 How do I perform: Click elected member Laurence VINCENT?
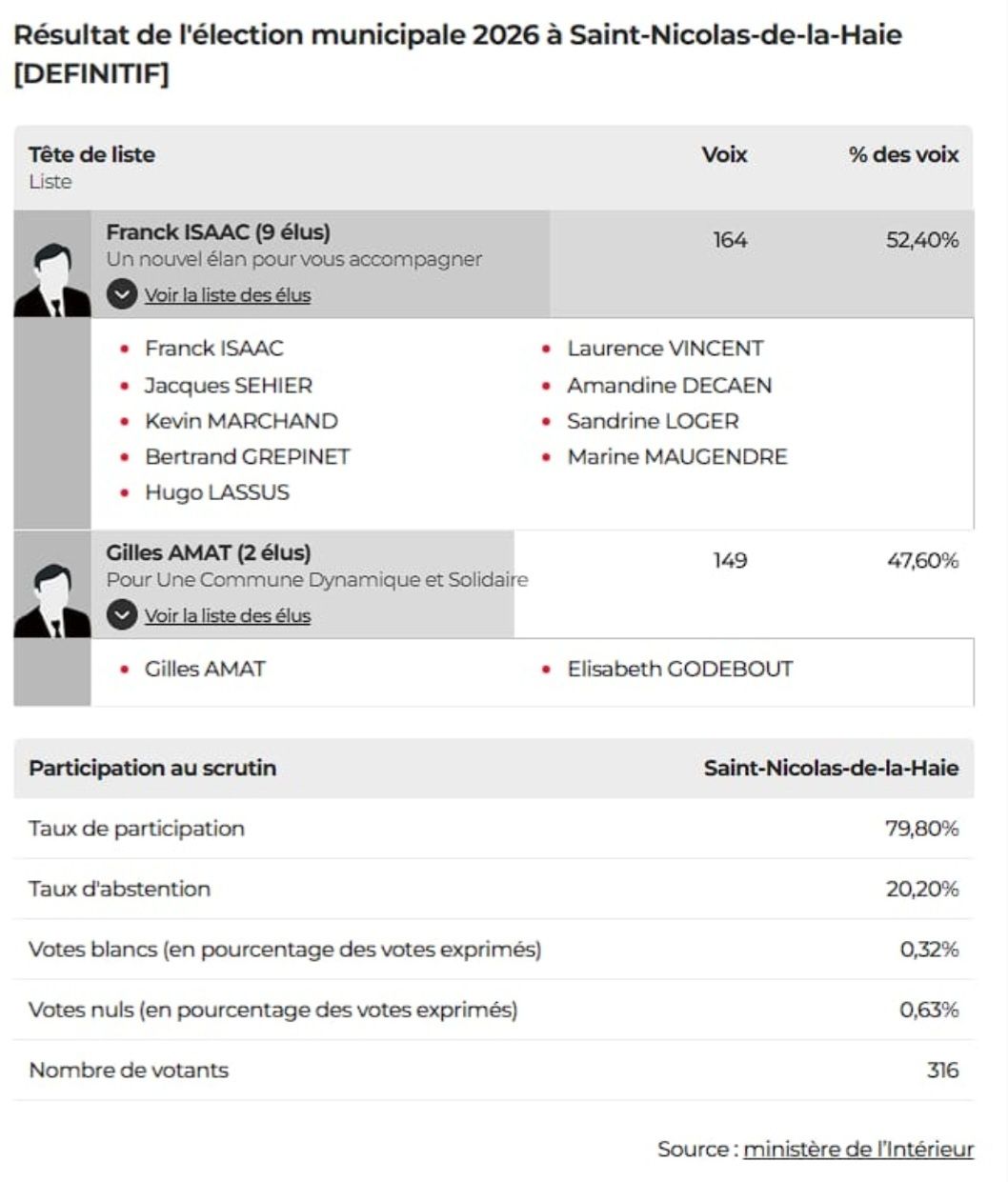pyautogui.click(x=665, y=349)
